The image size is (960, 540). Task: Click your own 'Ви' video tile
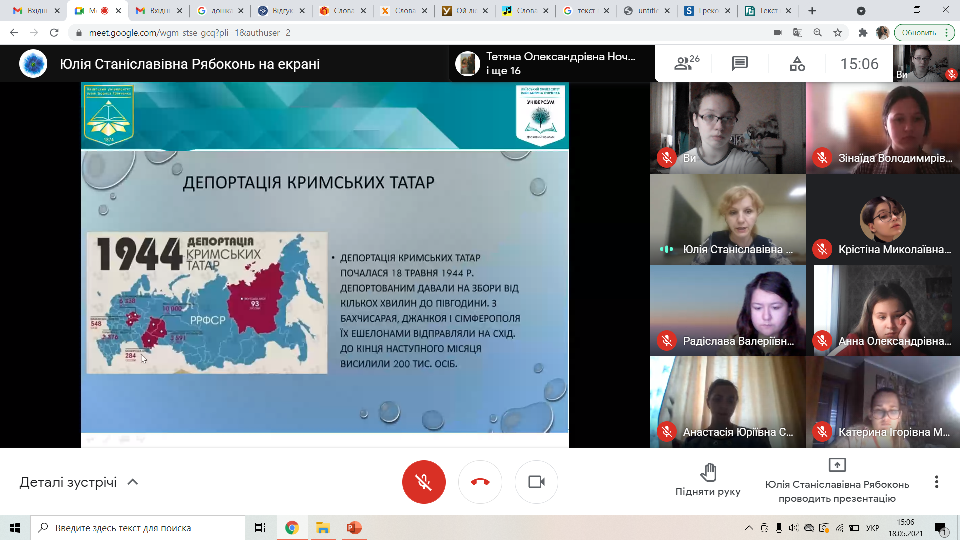(x=727, y=128)
